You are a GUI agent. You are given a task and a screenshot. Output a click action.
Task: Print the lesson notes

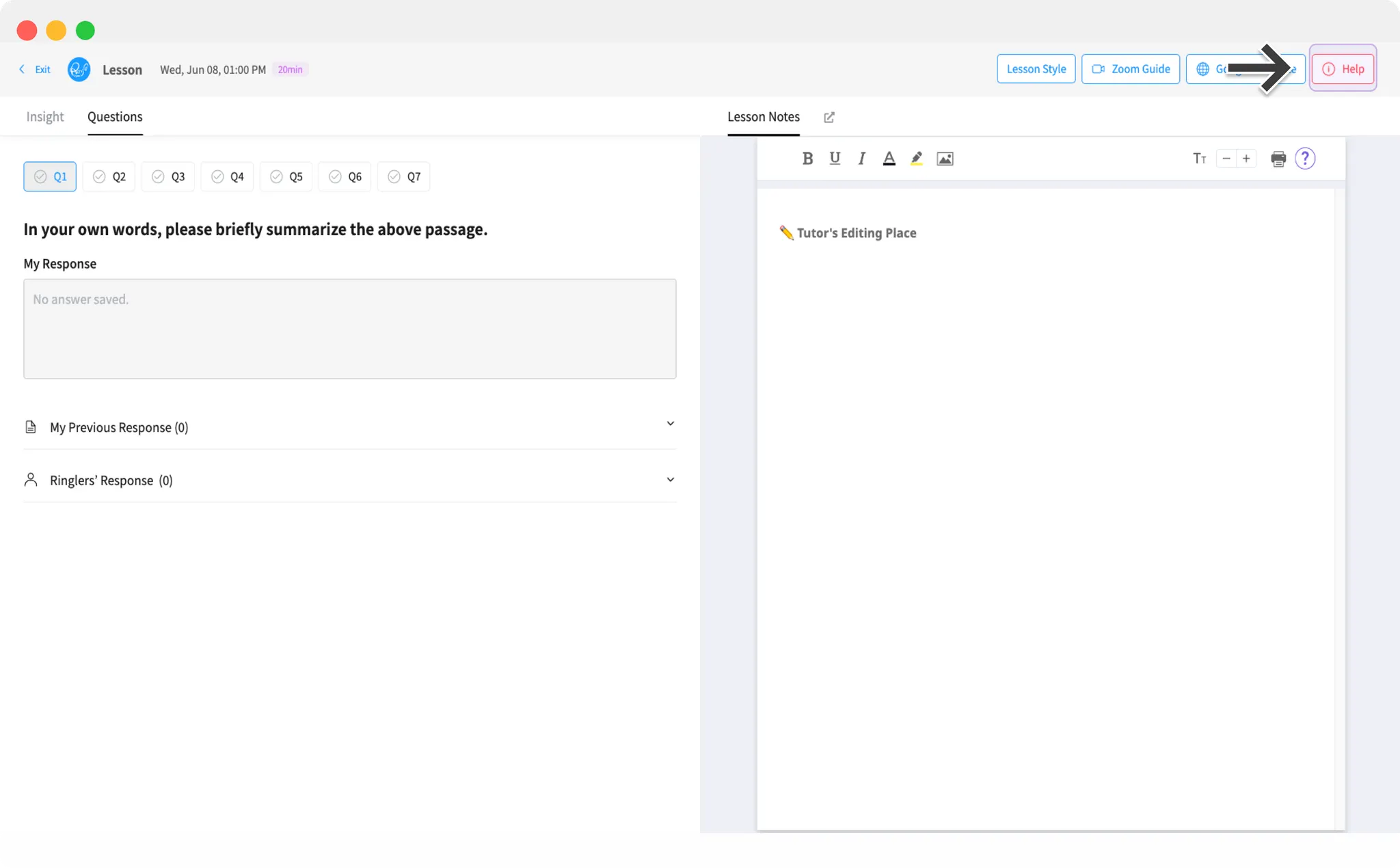coord(1278,159)
